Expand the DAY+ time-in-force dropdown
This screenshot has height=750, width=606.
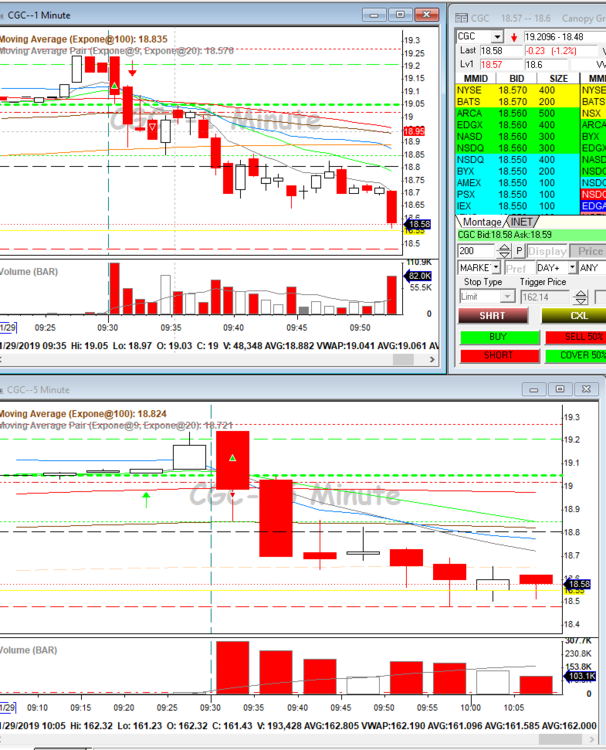point(571,268)
